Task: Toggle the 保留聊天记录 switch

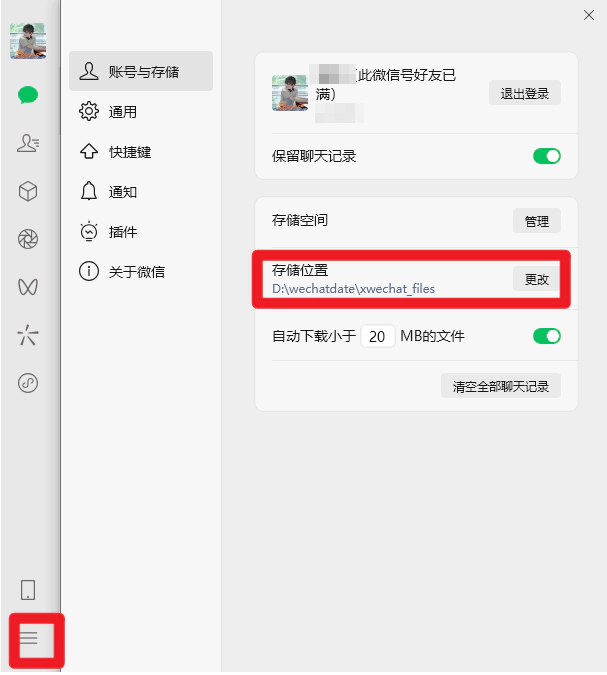Action: coord(547,156)
